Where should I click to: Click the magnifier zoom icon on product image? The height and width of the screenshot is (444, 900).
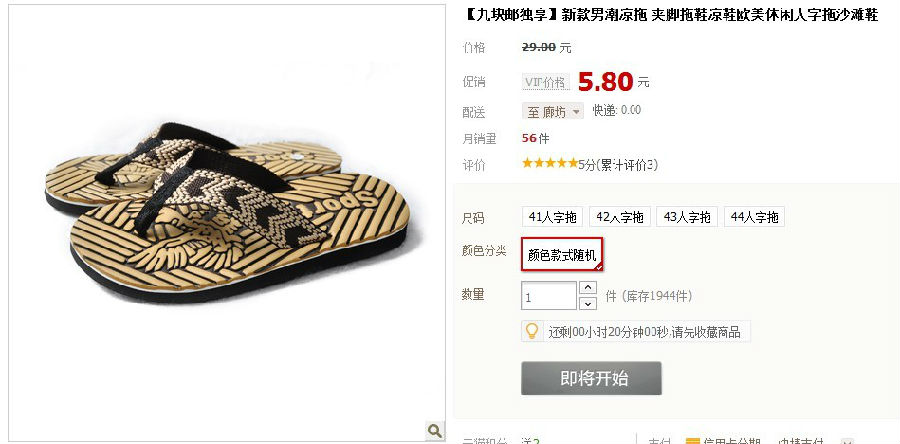tap(435, 430)
